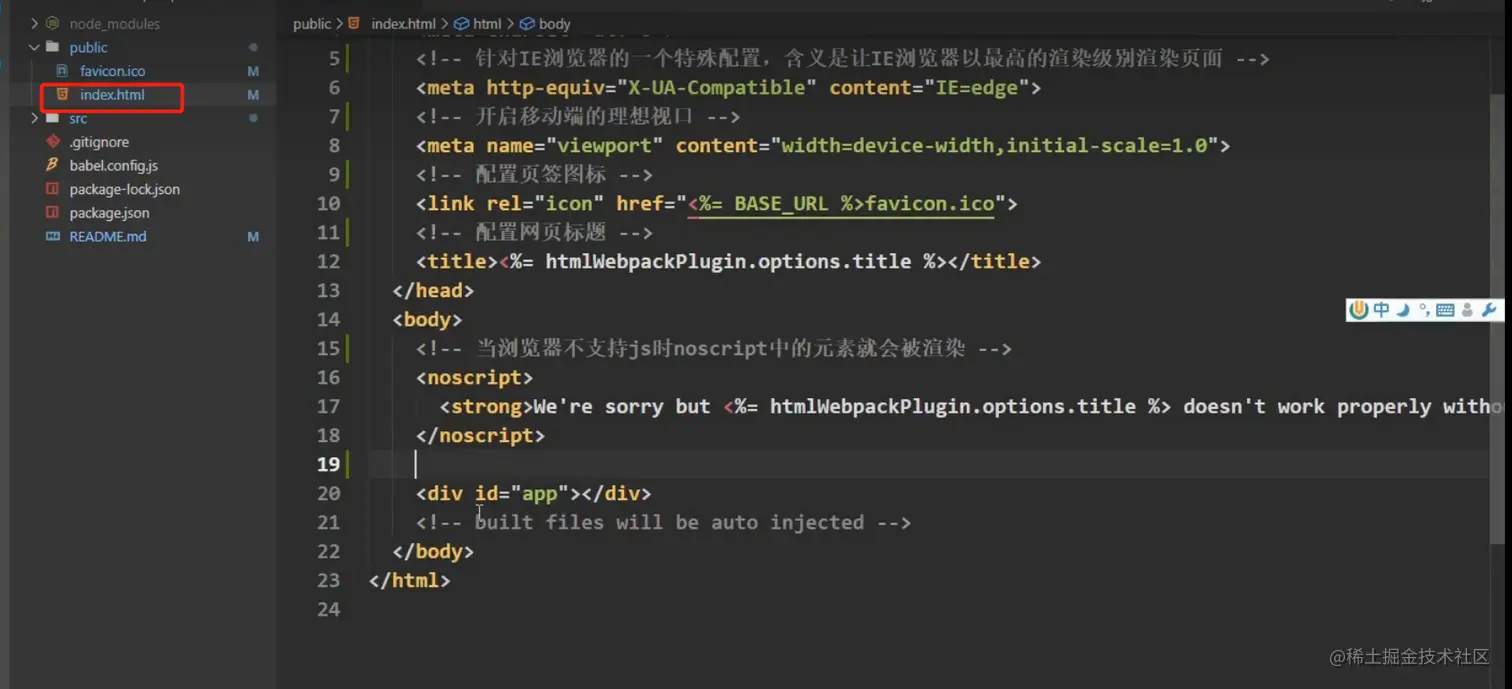Select index.html in the file tree
Viewport: 1512px width, 689px height.
[x=112, y=95]
